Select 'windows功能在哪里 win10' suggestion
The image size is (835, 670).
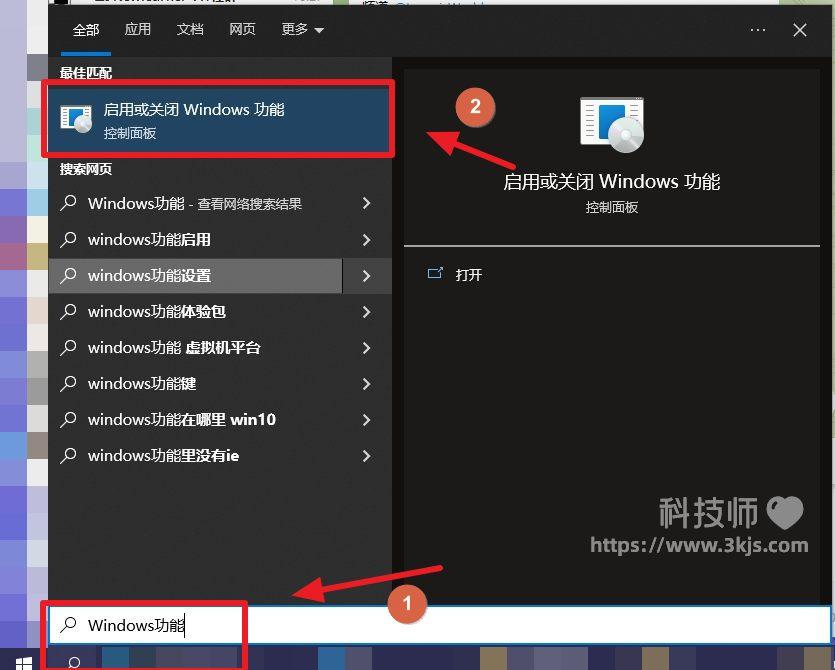tap(195, 420)
